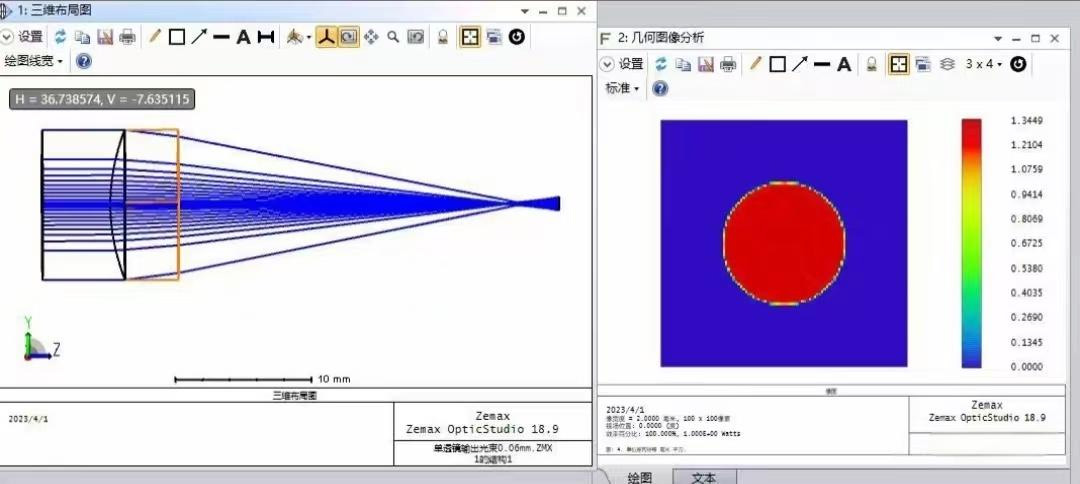Click the 1.3449 color scale bar
This screenshot has height=484, width=1080.
tap(971, 243)
